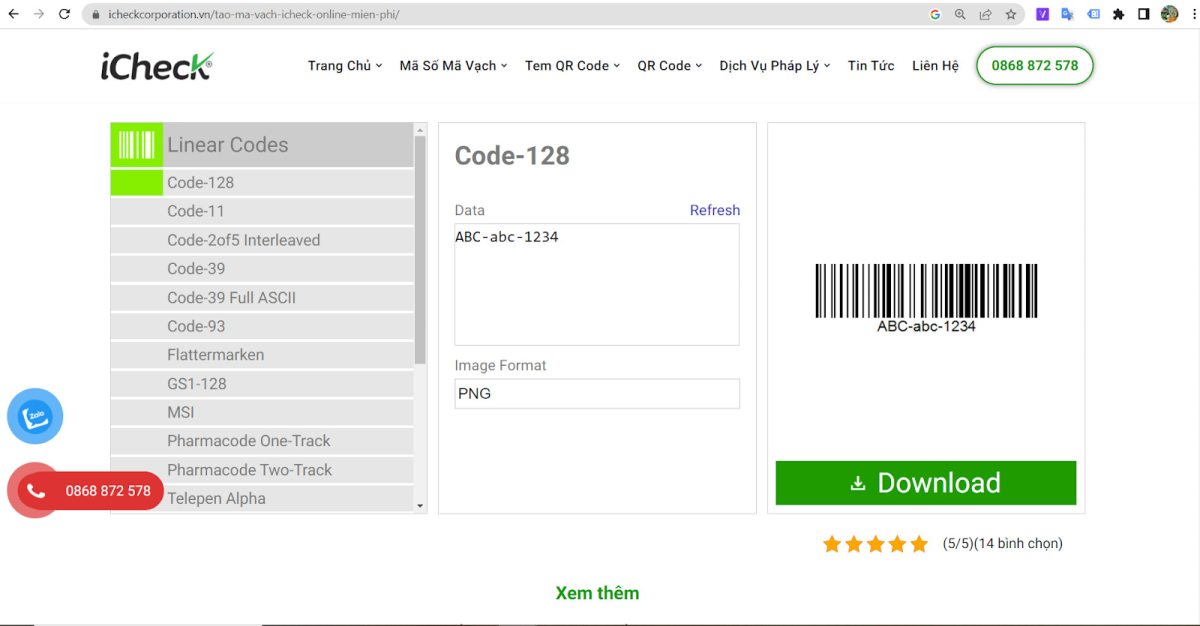Screen dimensions: 1200x626
Task: Click the green Download button
Action: point(925,483)
